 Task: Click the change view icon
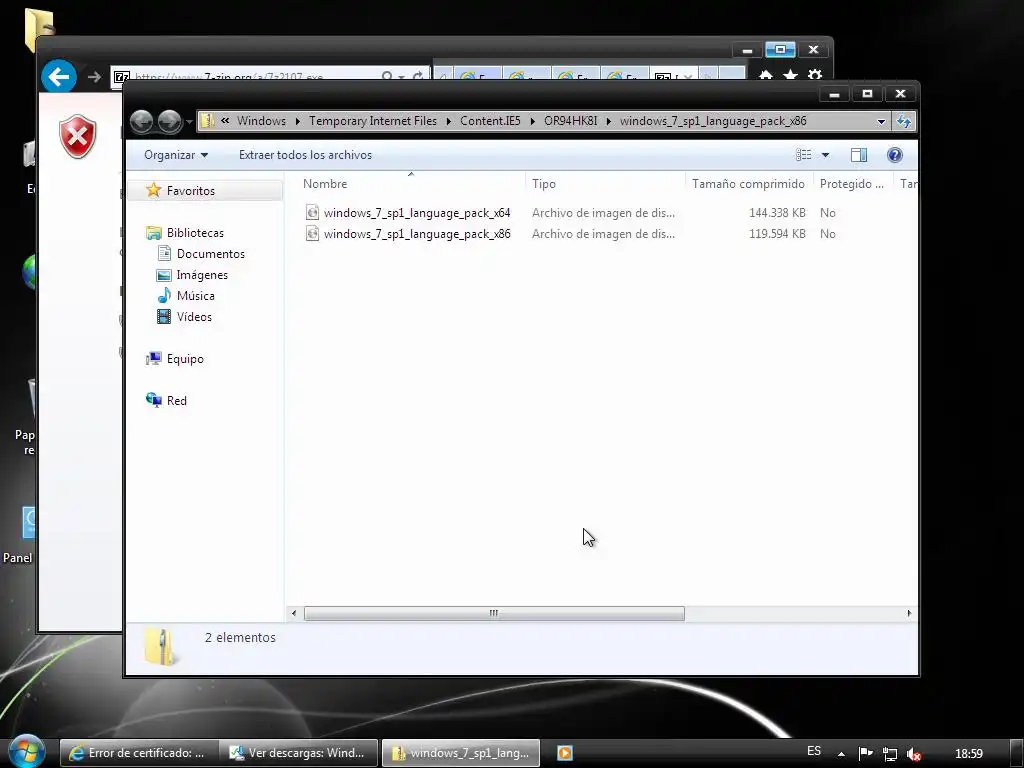tap(803, 155)
